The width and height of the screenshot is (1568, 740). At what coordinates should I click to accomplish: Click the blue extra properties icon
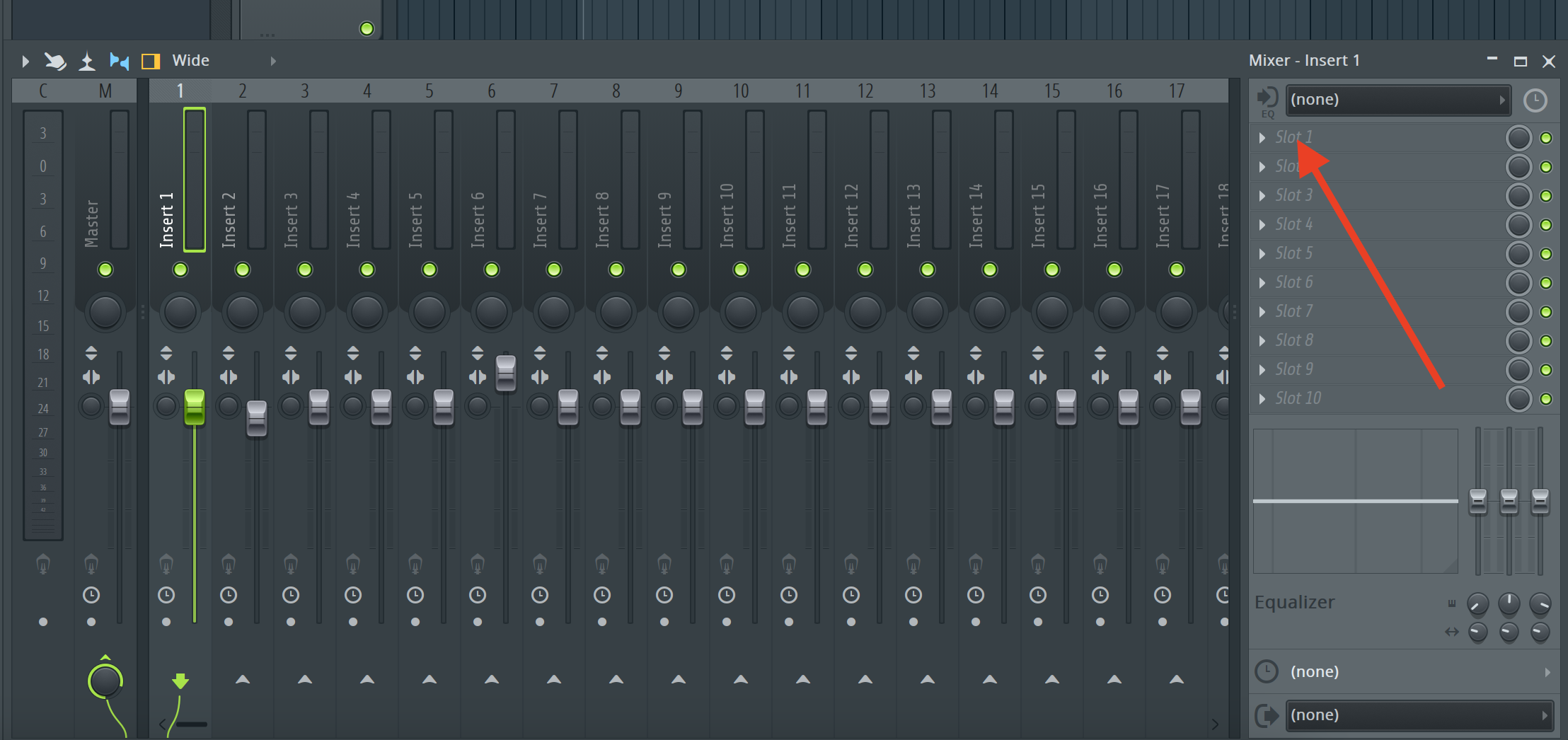point(119,62)
